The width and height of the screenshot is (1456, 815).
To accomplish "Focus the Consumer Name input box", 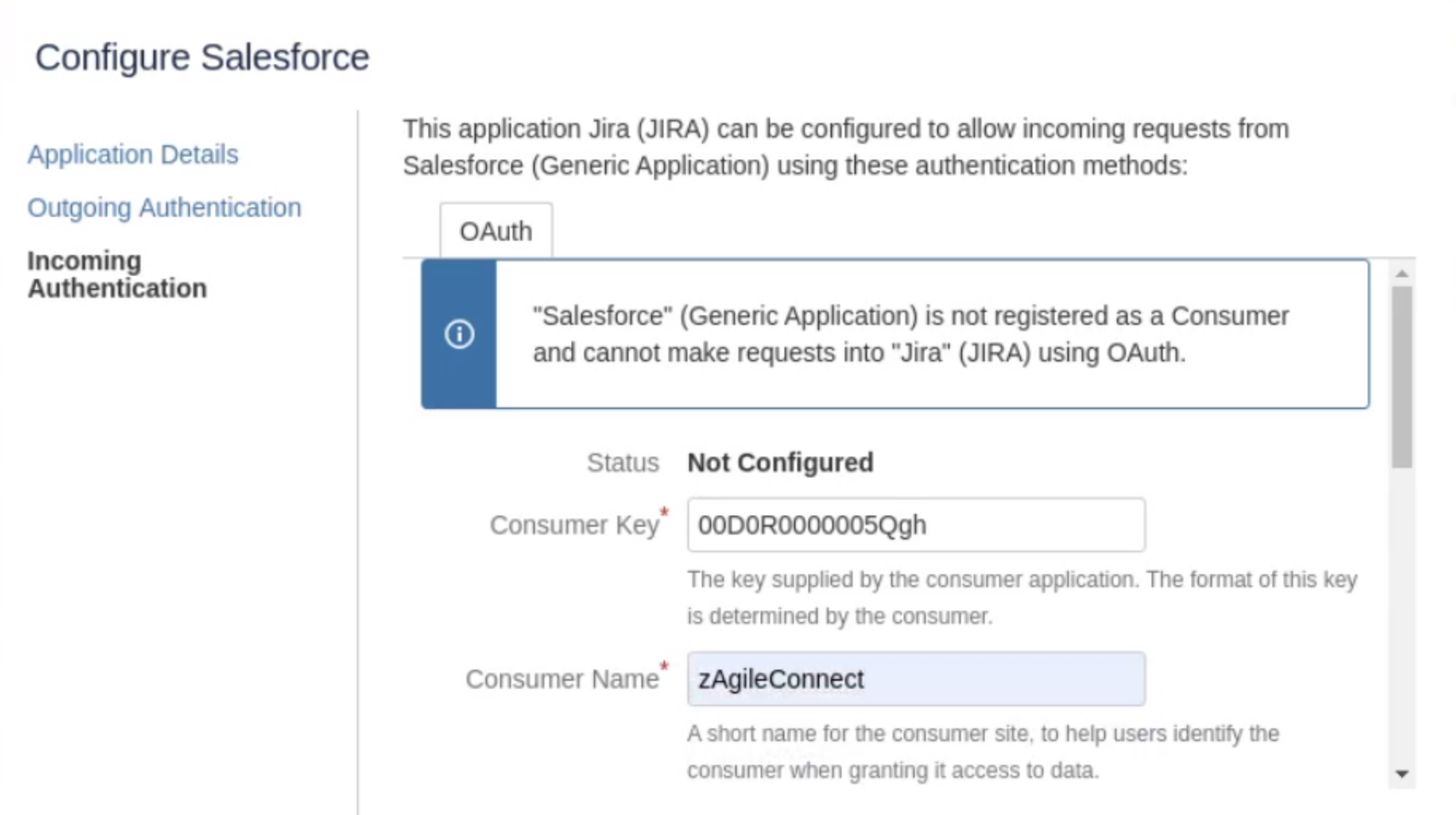I will click(916, 679).
